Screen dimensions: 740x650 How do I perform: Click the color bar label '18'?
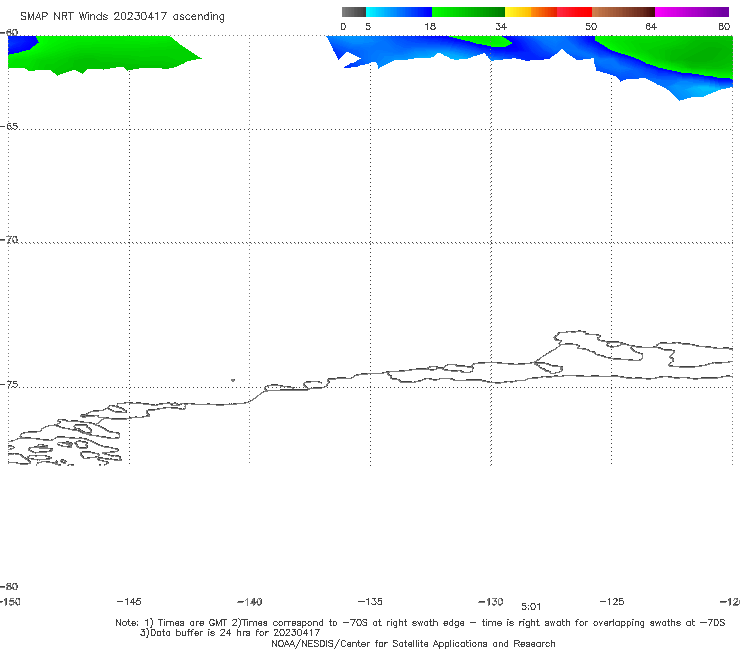(x=430, y=26)
